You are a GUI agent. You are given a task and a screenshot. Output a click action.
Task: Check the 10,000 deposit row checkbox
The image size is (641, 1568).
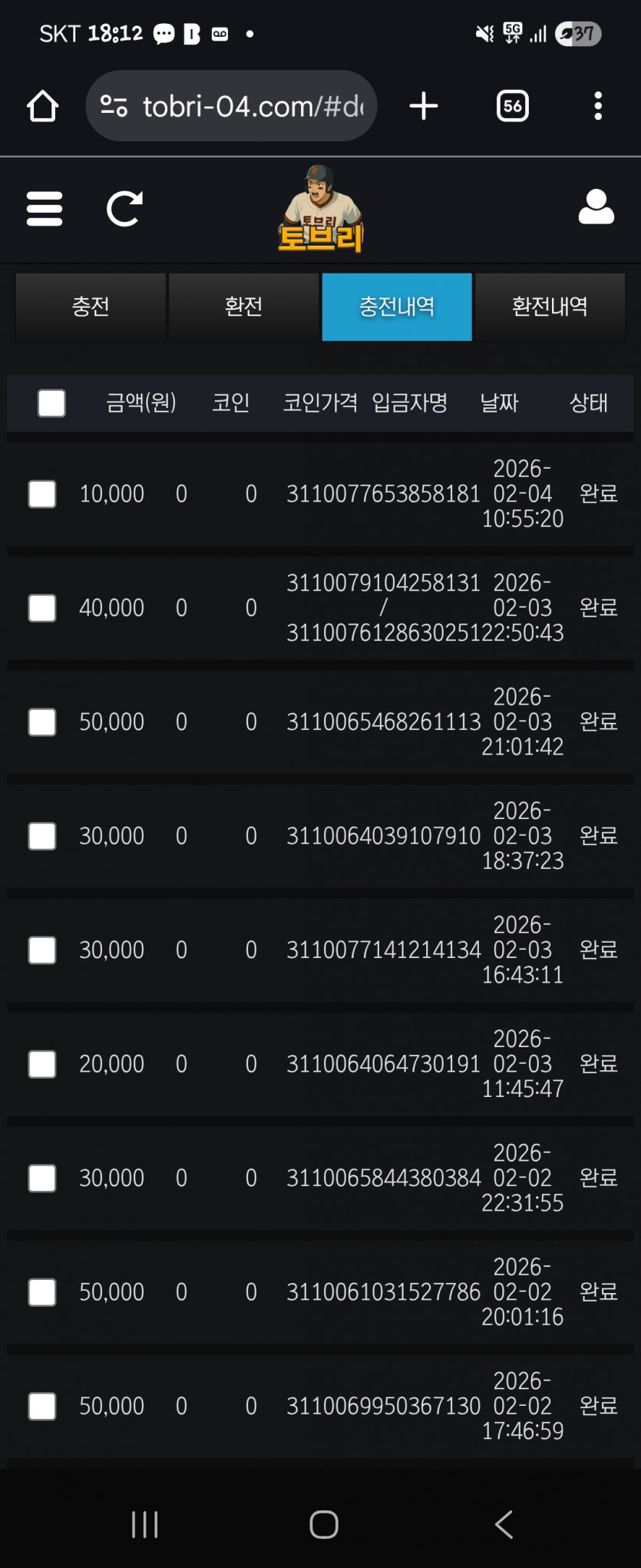[x=42, y=494]
